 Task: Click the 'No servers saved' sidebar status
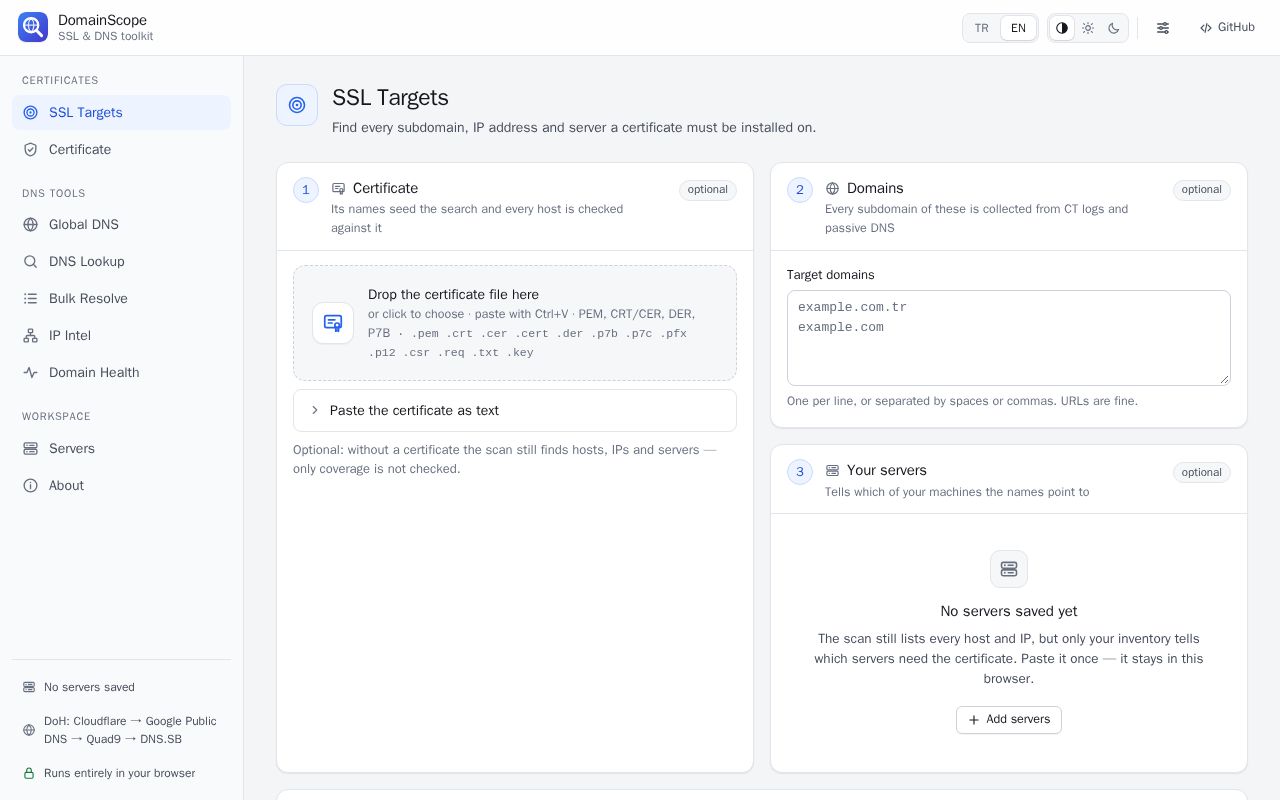[x=89, y=687]
